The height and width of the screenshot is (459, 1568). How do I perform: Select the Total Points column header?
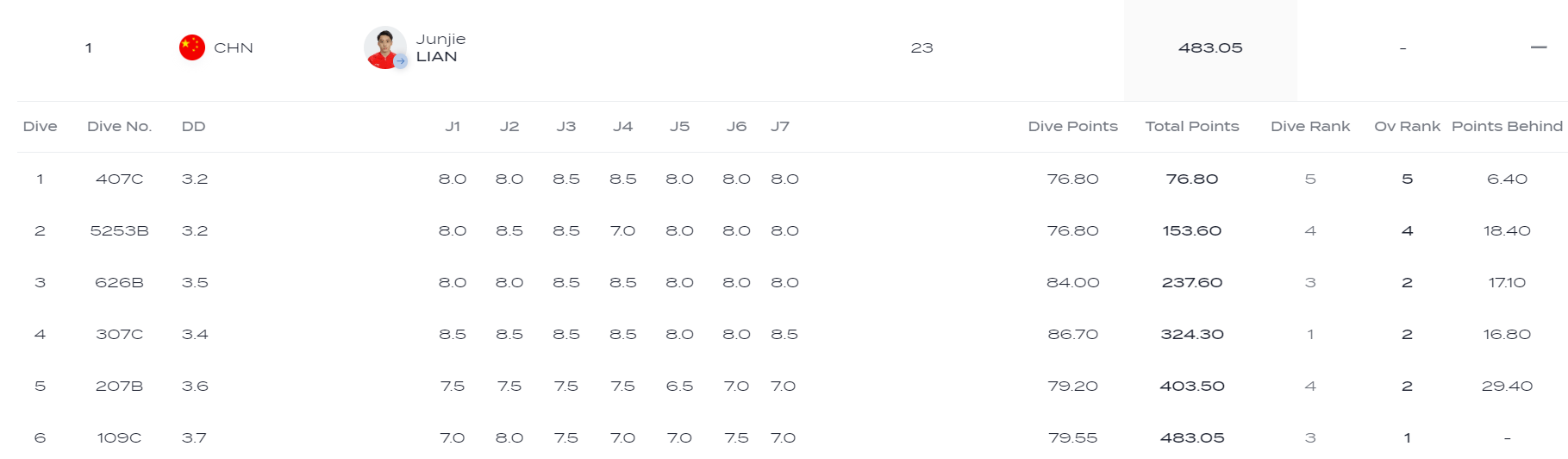coord(1192,126)
